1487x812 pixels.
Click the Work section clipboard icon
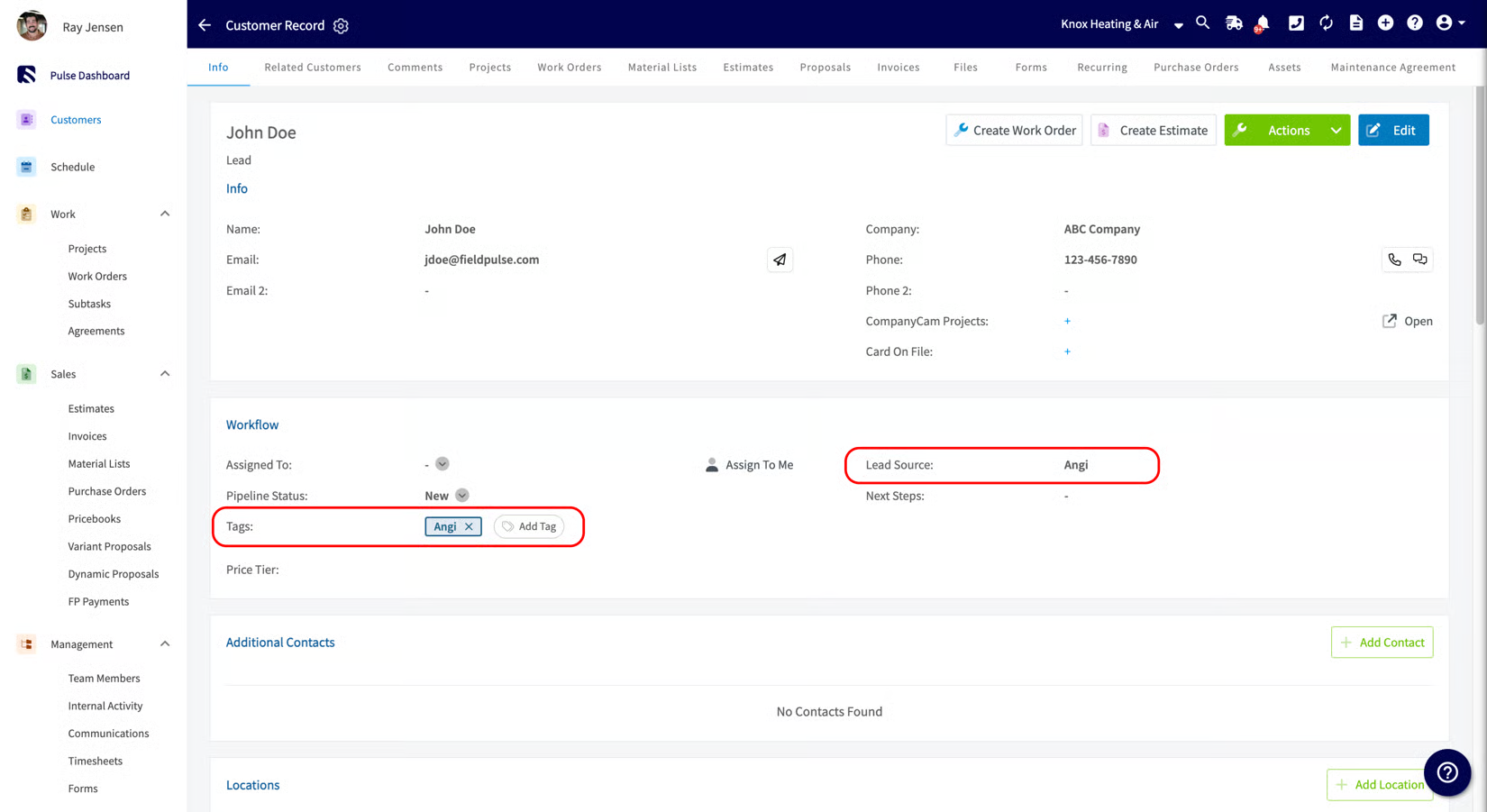tap(26, 214)
